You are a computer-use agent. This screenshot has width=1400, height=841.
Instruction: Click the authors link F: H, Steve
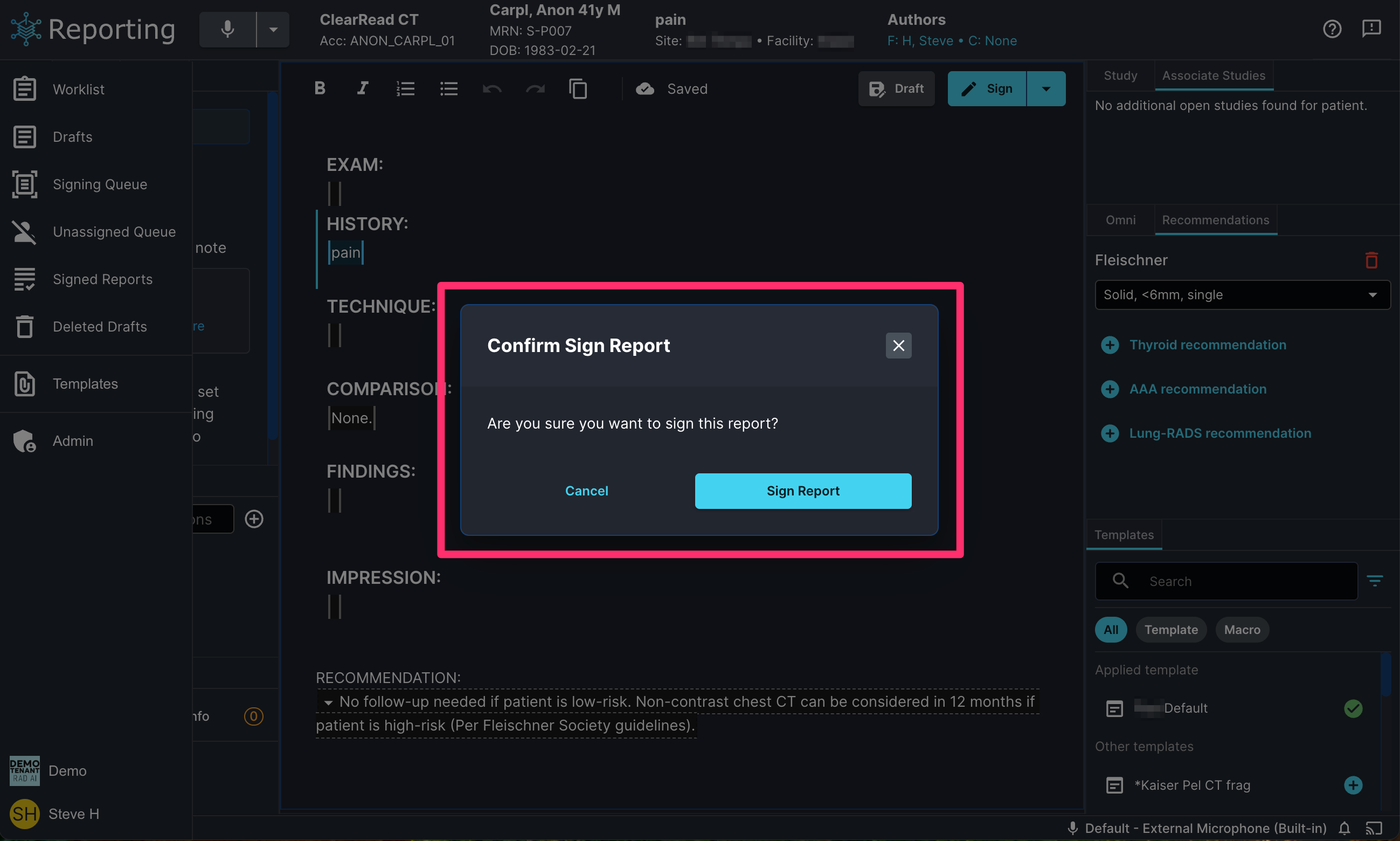920,41
